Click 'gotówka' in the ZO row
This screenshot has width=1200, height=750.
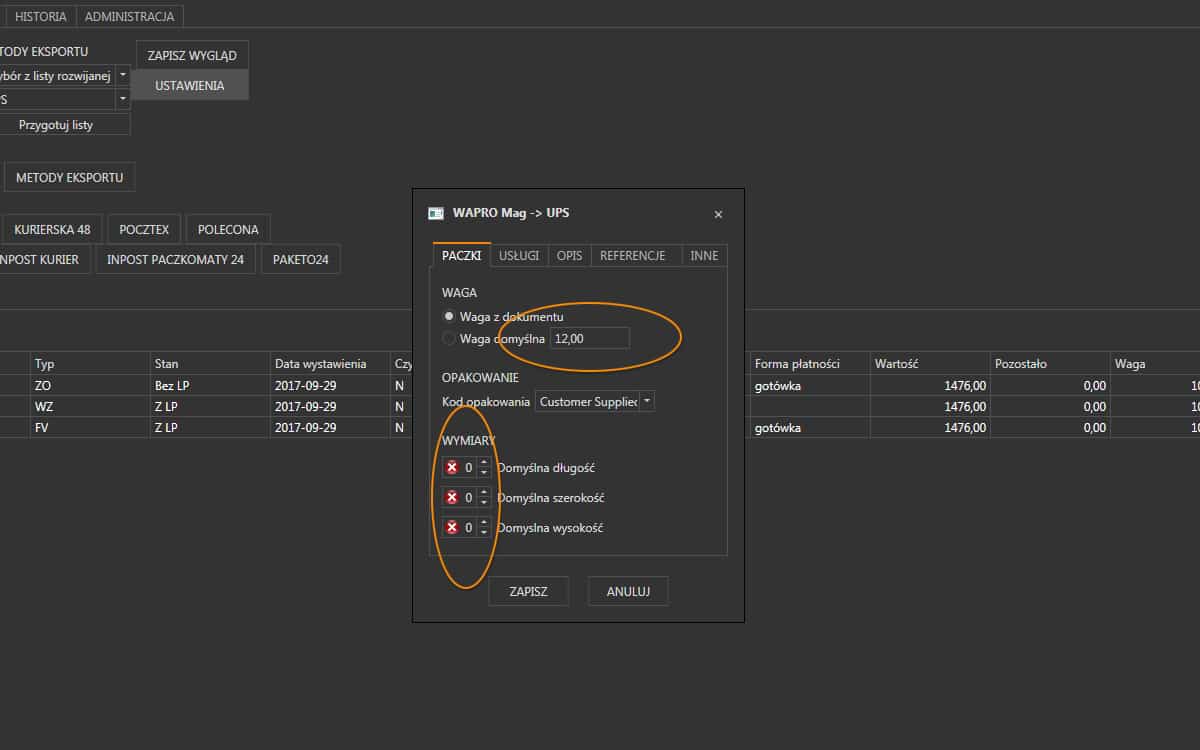810,385
